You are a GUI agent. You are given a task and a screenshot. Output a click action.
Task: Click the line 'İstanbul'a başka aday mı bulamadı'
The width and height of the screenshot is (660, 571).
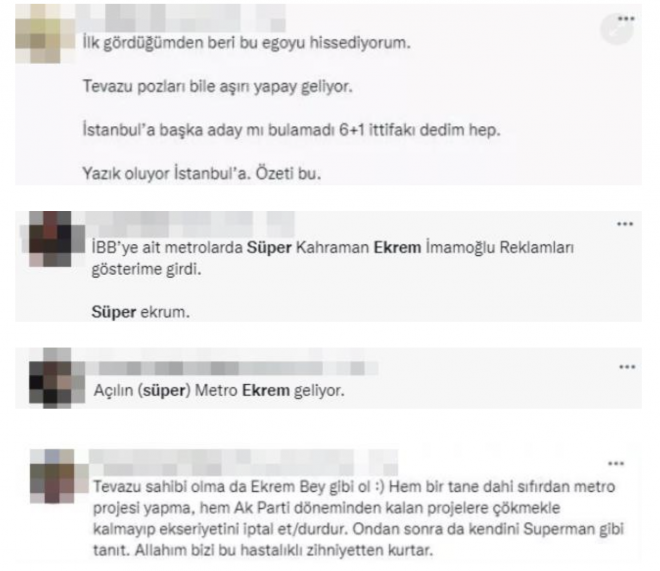coord(291,130)
